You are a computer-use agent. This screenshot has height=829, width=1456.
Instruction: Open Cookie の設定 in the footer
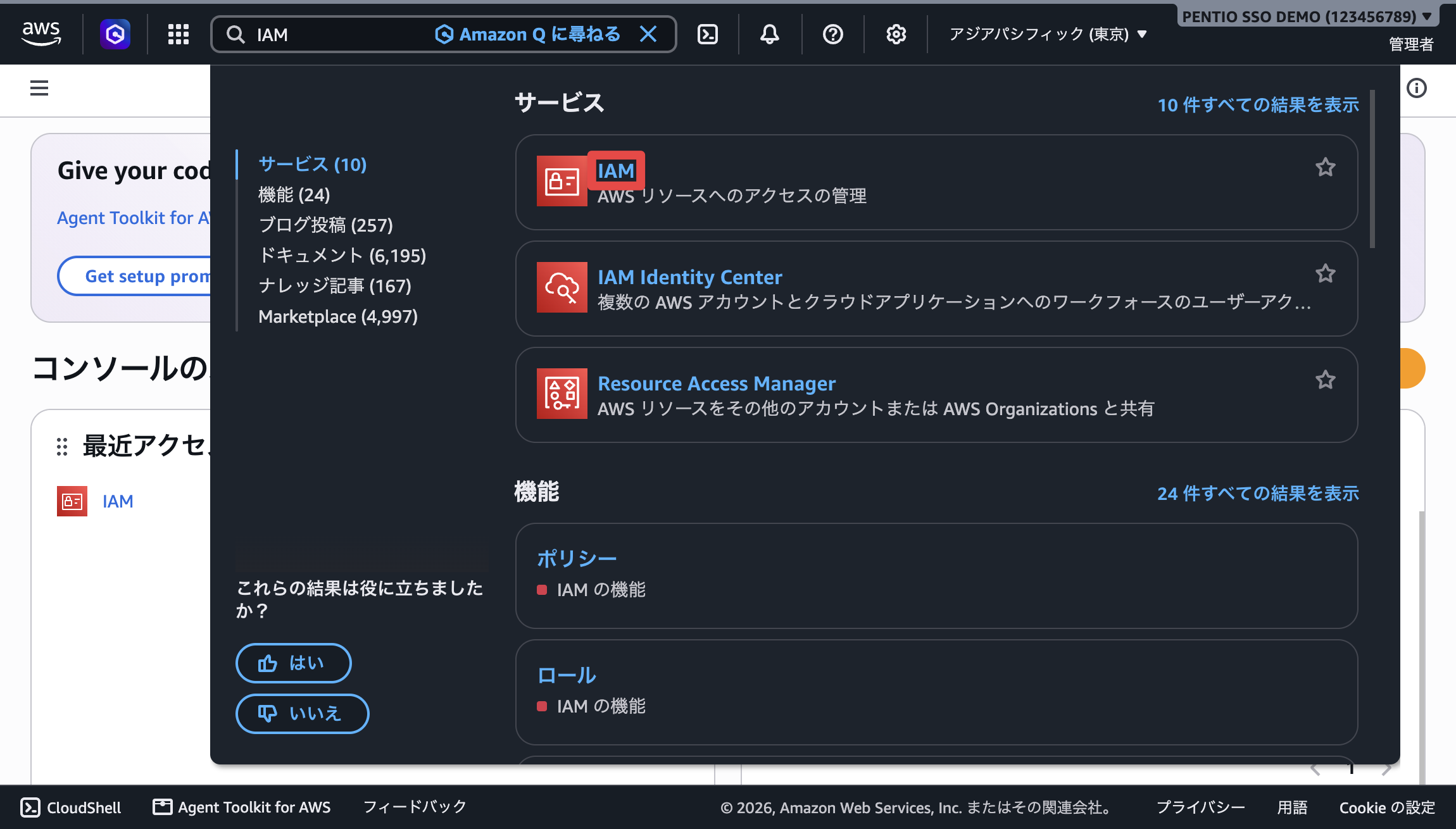pyautogui.click(x=1387, y=807)
